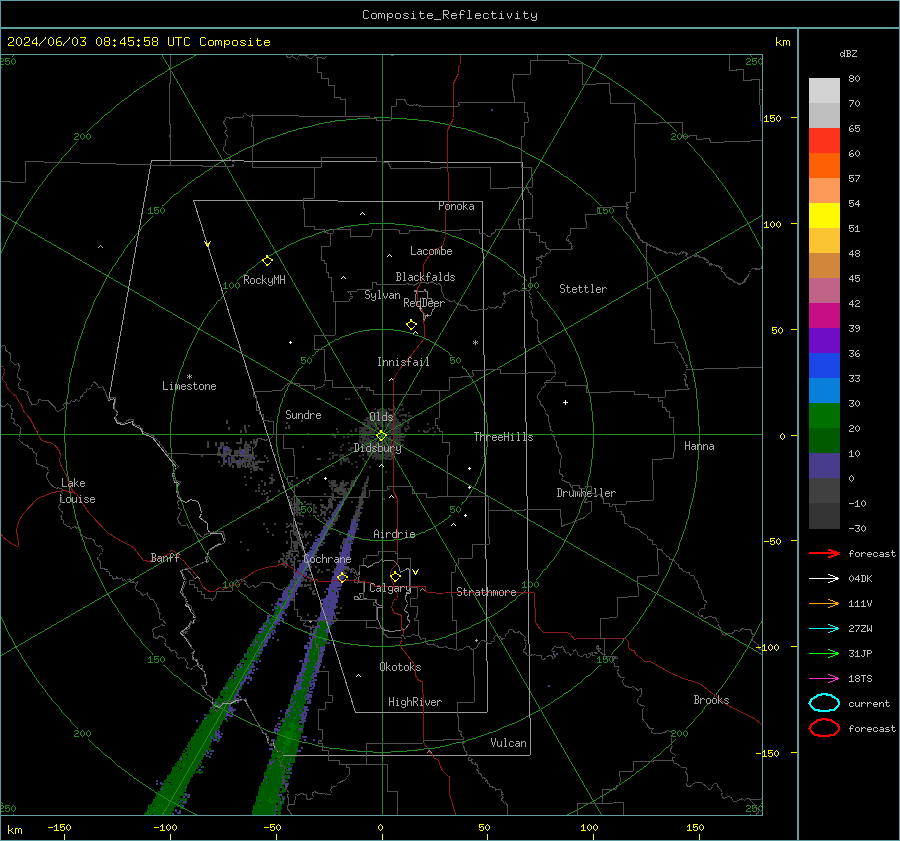900x841 pixels.
Task: Click the Okotoks town label
Action: 401,667
